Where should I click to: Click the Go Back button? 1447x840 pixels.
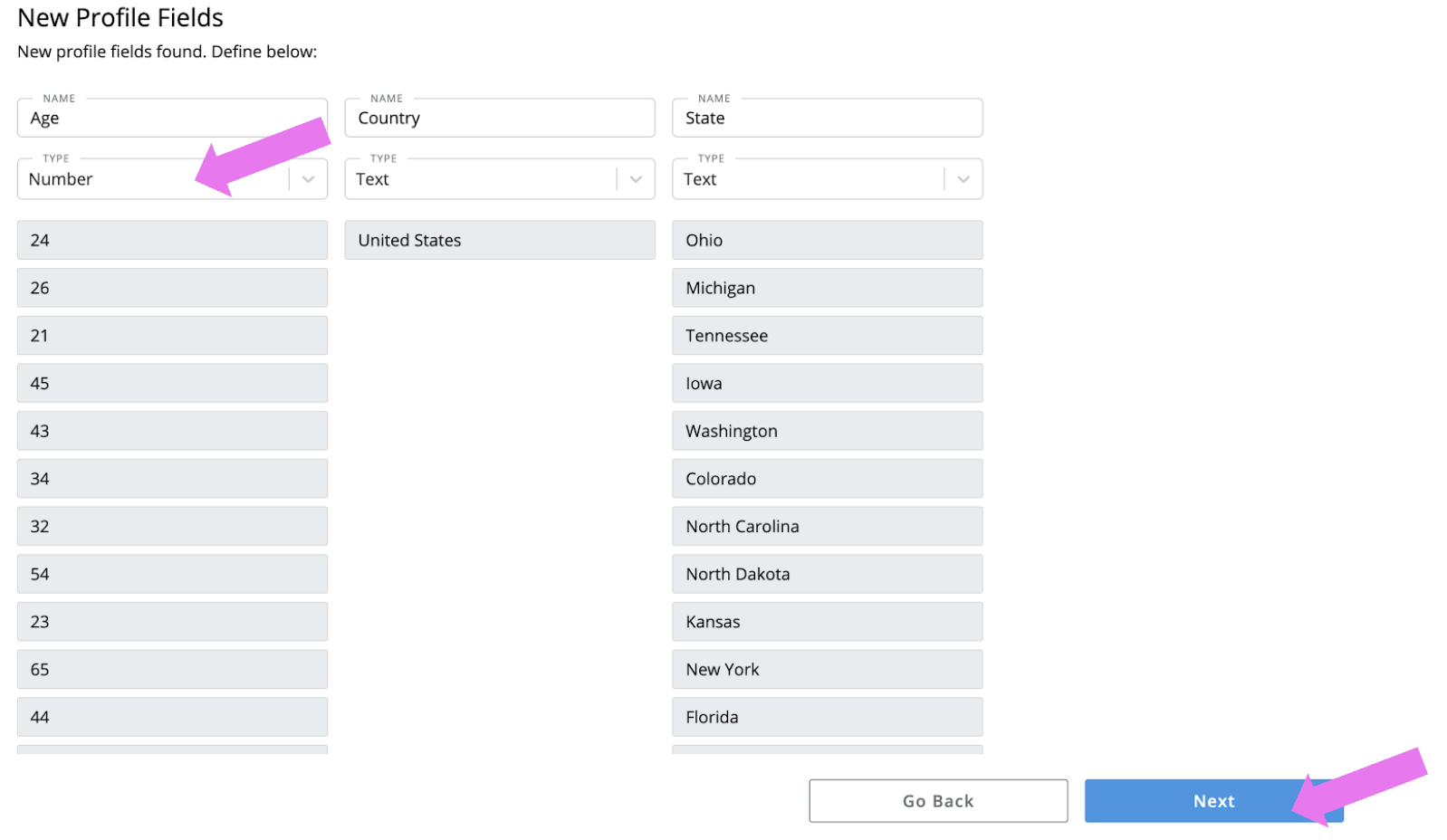point(937,801)
